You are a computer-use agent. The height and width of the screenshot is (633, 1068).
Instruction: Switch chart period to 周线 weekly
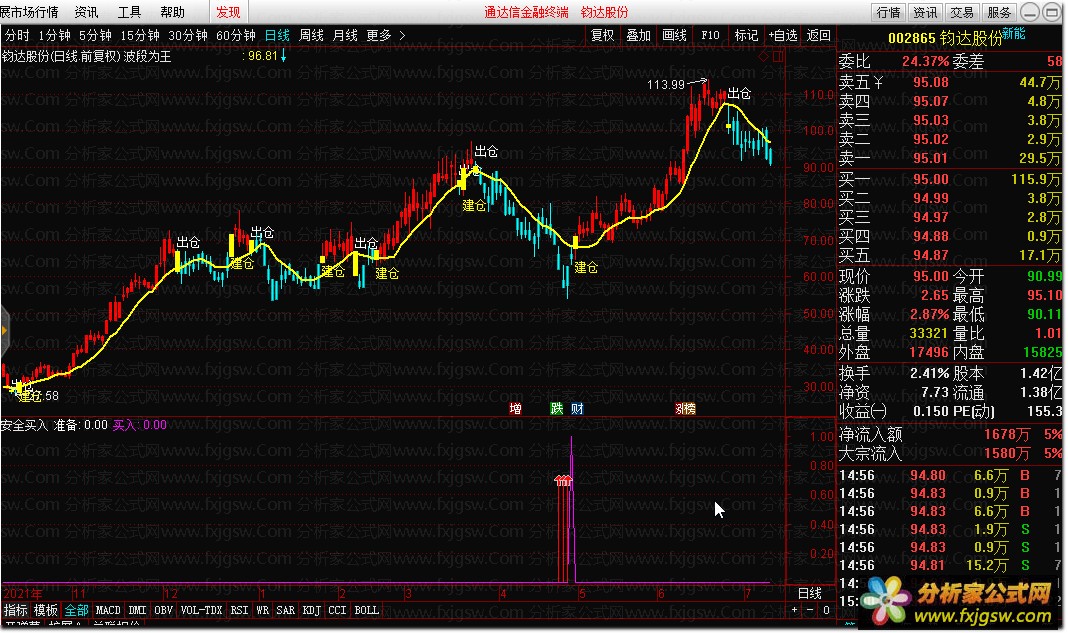(311, 35)
